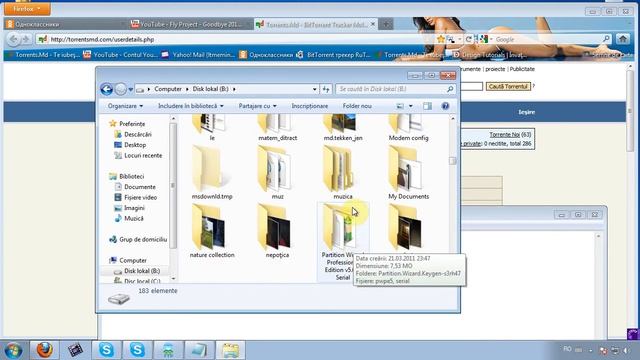Select the My Documents folder
The image size is (640, 360).
pyautogui.click(x=408, y=173)
